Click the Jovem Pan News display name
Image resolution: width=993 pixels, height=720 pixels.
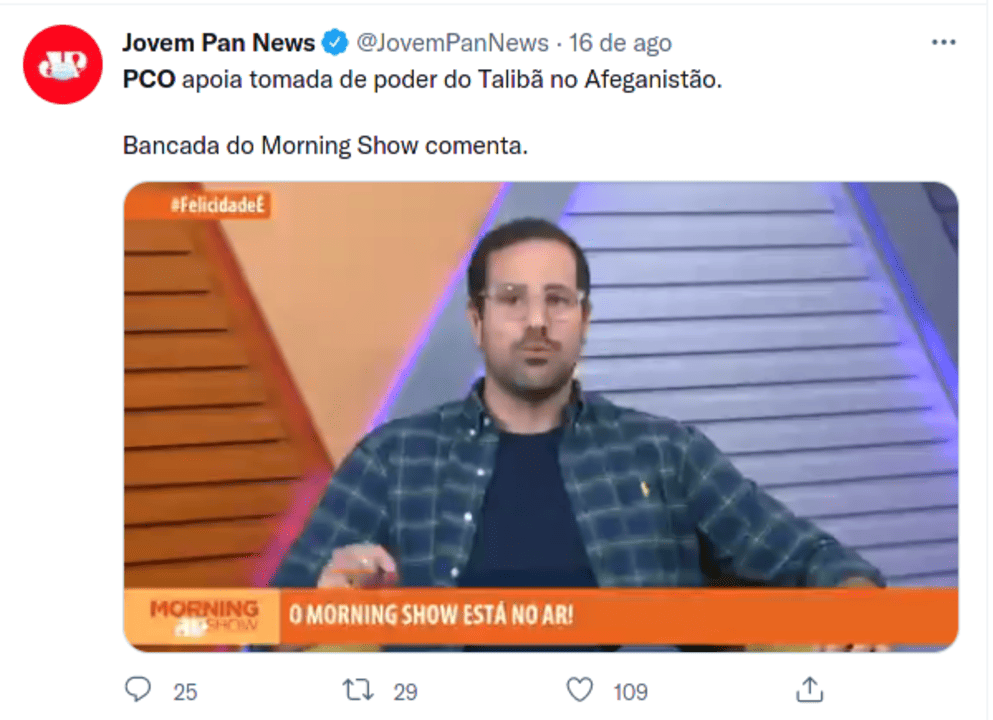tap(218, 43)
